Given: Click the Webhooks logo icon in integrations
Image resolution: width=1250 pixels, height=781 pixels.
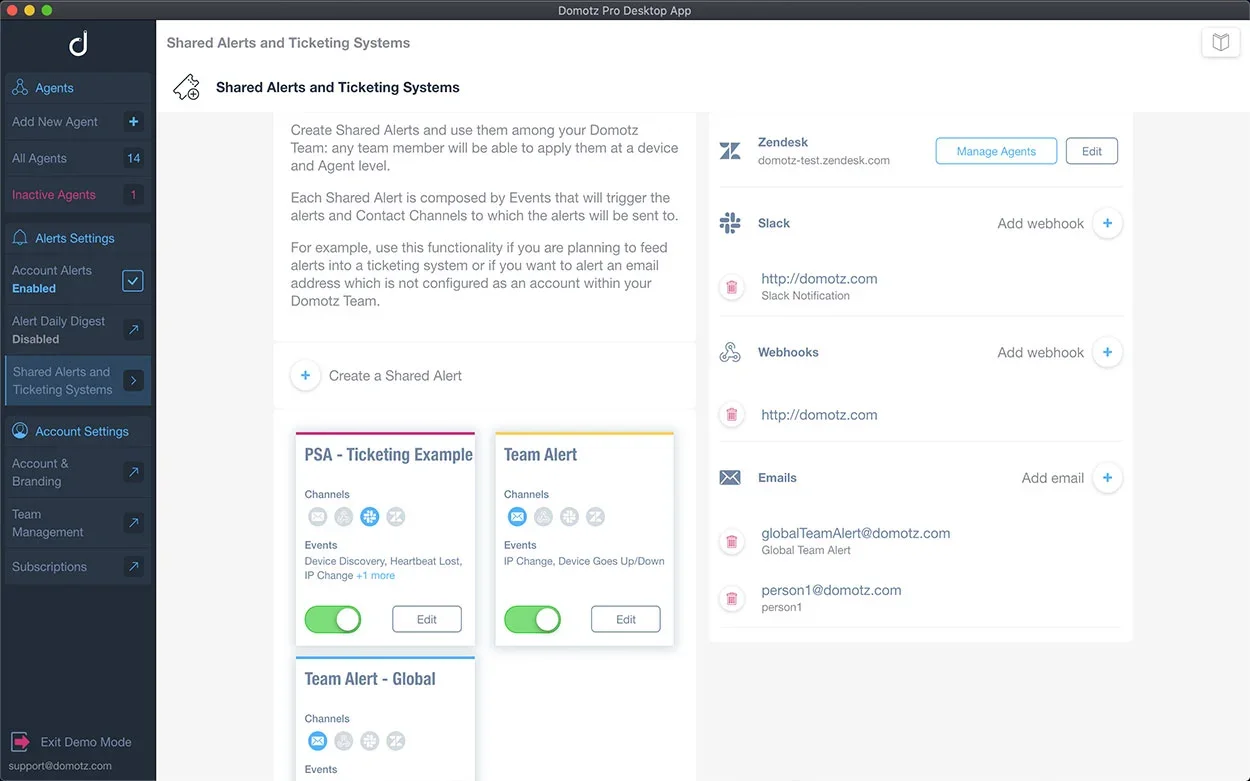Looking at the screenshot, I should point(730,352).
